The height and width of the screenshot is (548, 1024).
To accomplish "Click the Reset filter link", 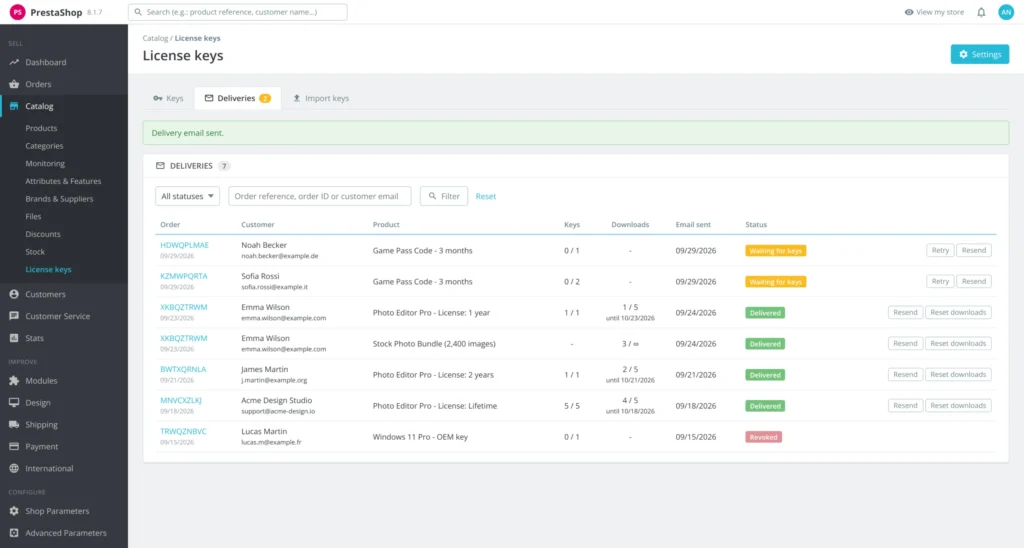I will pyautogui.click(x=486, y=196).
